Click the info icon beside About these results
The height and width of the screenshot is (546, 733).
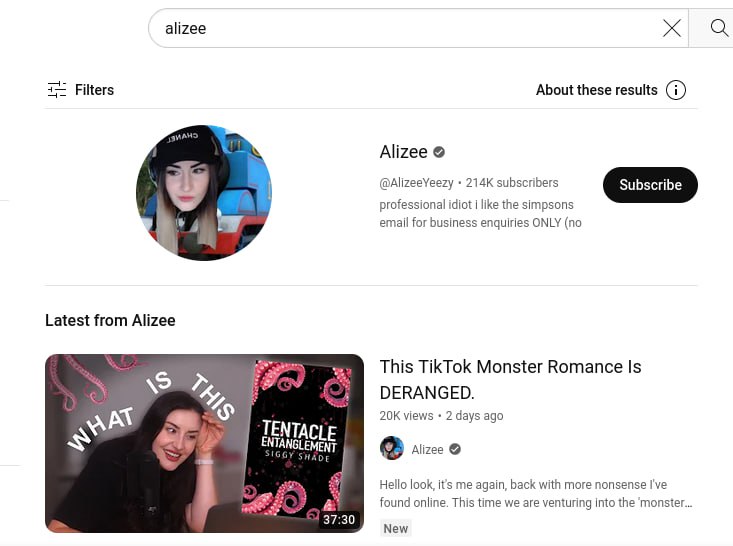(x=676, y=90)
